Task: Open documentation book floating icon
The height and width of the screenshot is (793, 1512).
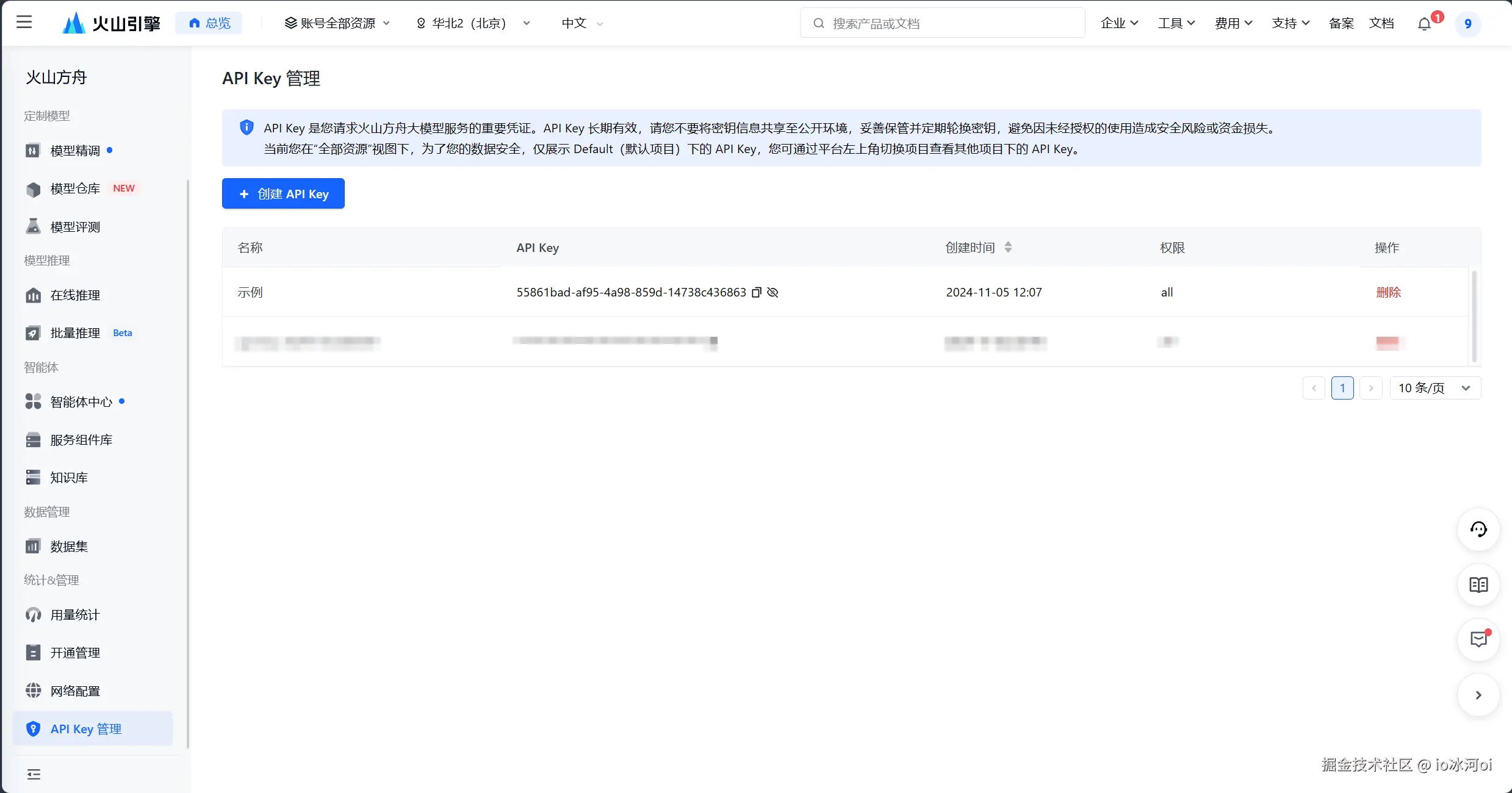Action: [1478, 585]
